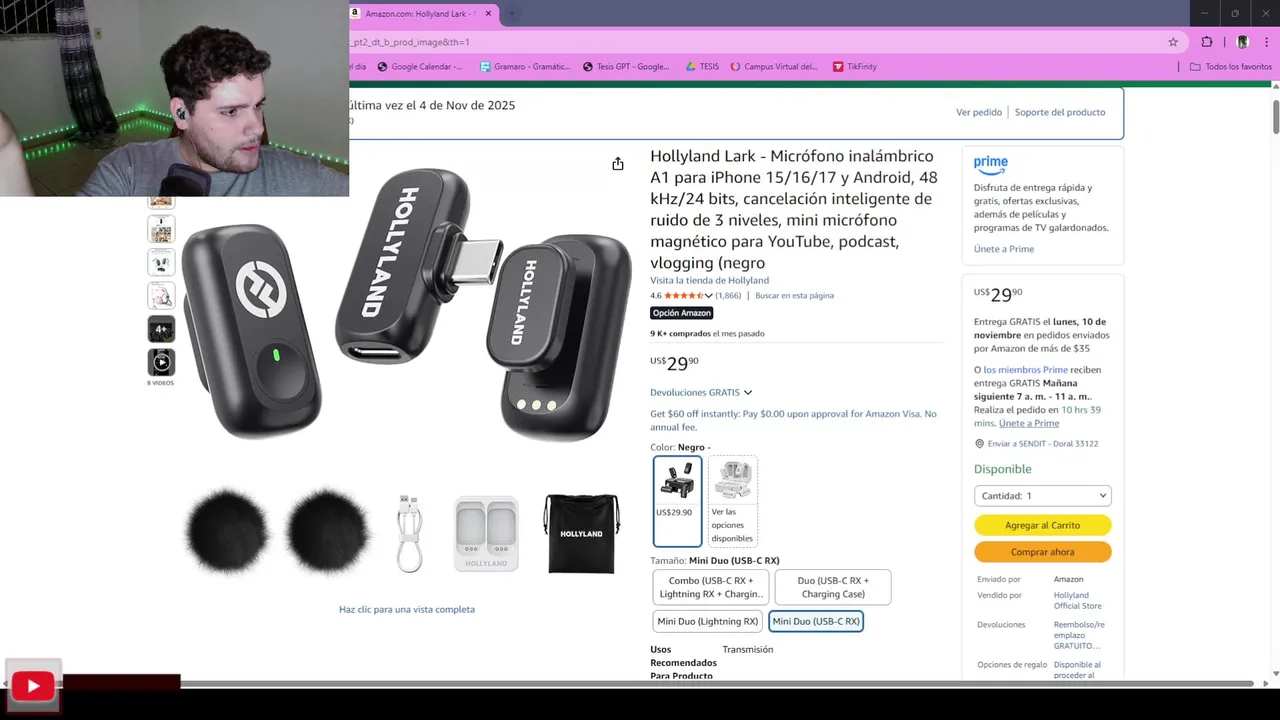Click the Opción Amazon badge

coord(682,313)
